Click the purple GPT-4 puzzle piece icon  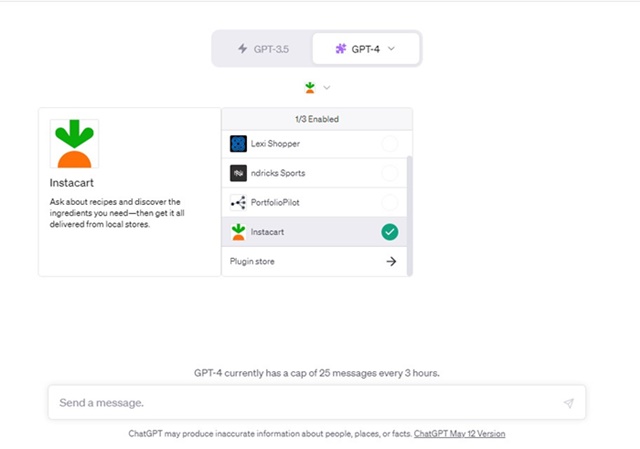(x=341, y=49)
